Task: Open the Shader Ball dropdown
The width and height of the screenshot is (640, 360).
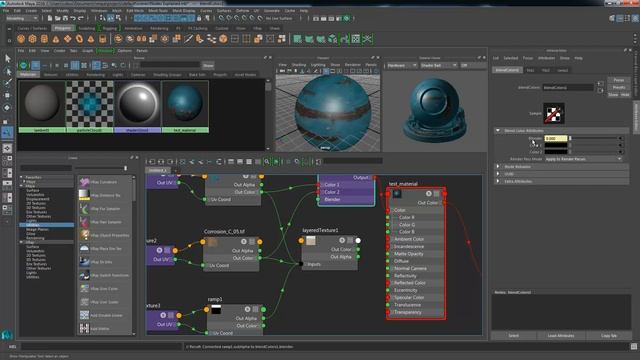Action: click(x=438, y=65)
